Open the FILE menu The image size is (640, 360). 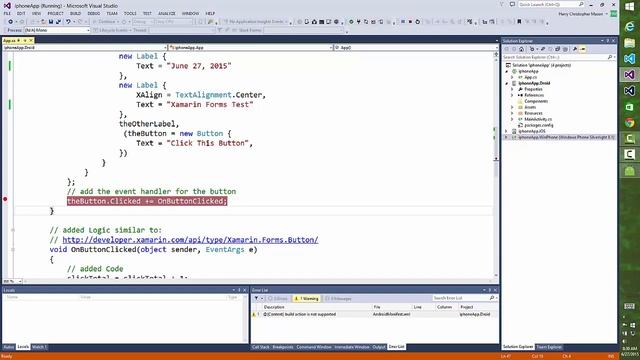click(7, 13)
